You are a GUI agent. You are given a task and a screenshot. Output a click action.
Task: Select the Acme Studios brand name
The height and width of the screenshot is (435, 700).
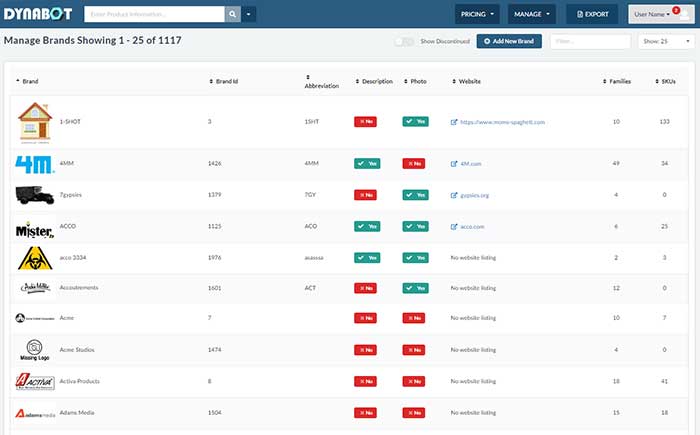(x=77, y=350)
